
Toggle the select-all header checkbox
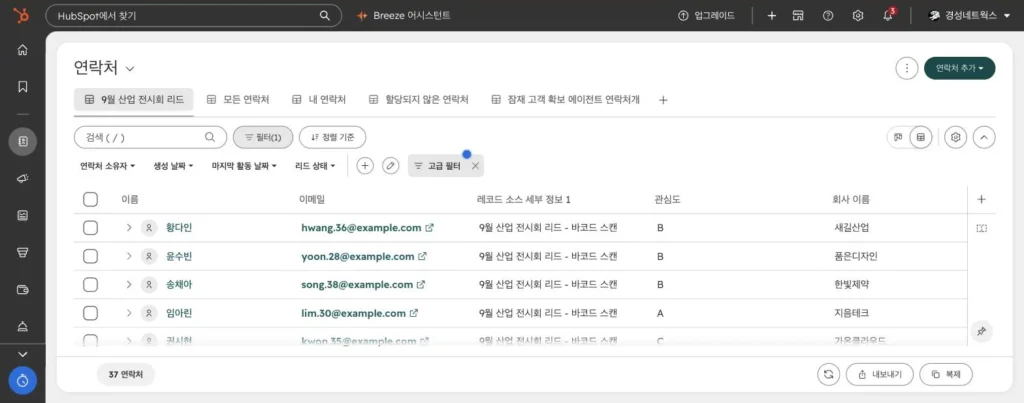(x=90, y=199)
